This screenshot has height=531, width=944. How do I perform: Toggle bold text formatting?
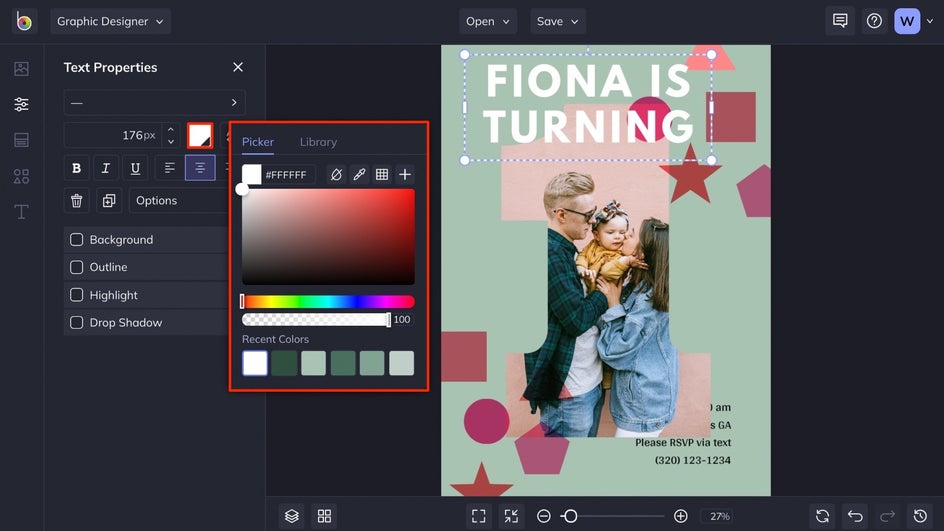[x=76, y=168]
